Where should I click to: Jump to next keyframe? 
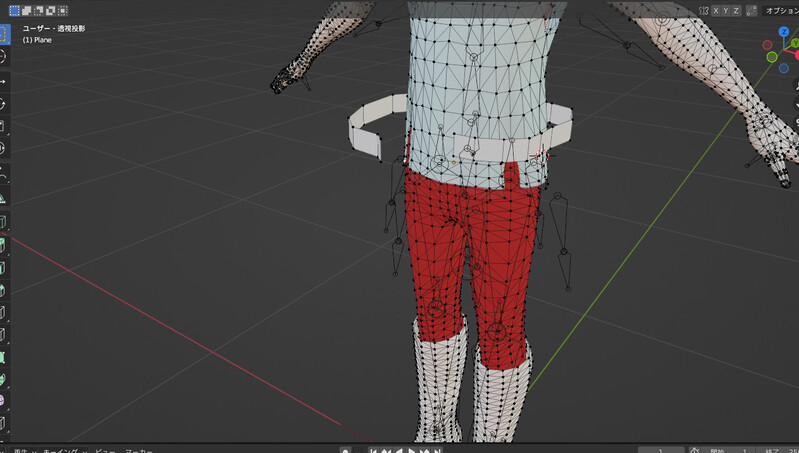pos(424,450)
